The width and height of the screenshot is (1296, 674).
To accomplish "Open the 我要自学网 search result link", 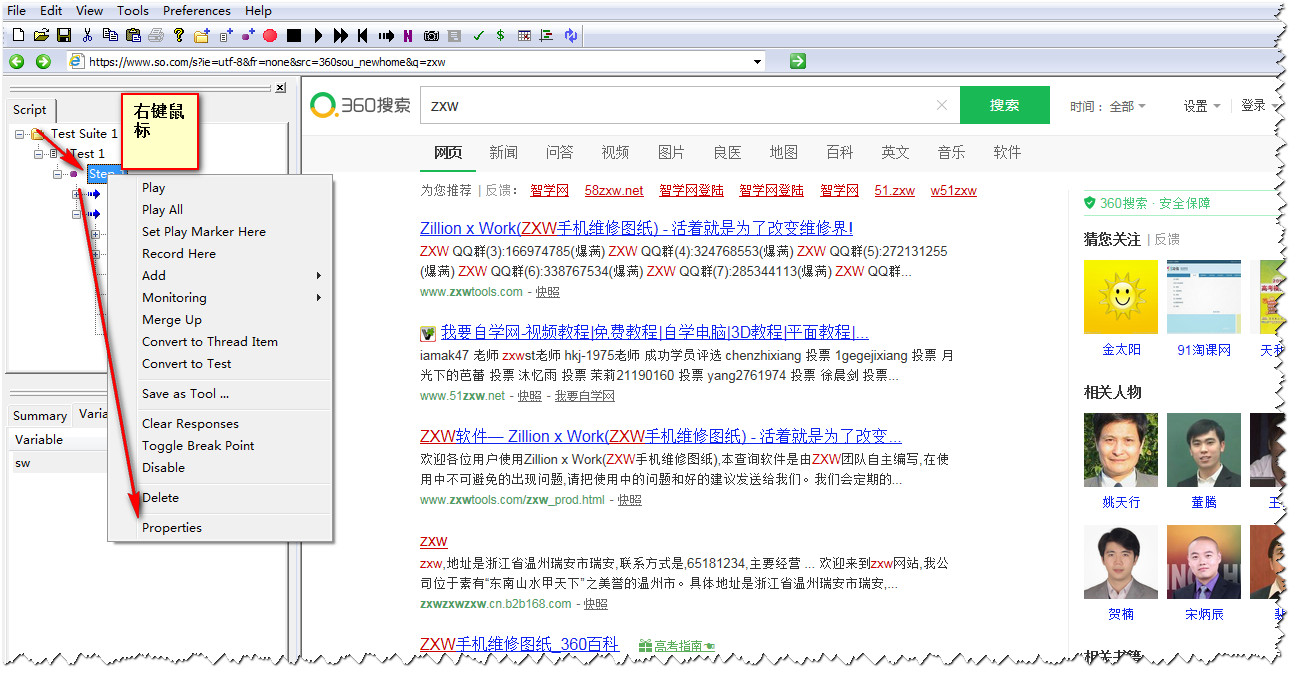I will [655, 332].
